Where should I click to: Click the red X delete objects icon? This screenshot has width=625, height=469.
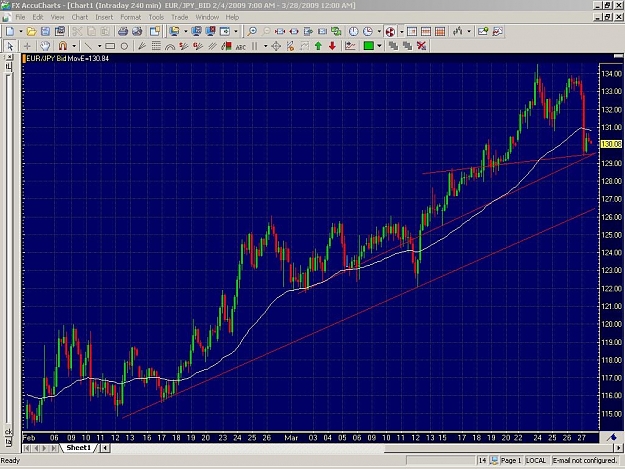(x=421, y=46)
